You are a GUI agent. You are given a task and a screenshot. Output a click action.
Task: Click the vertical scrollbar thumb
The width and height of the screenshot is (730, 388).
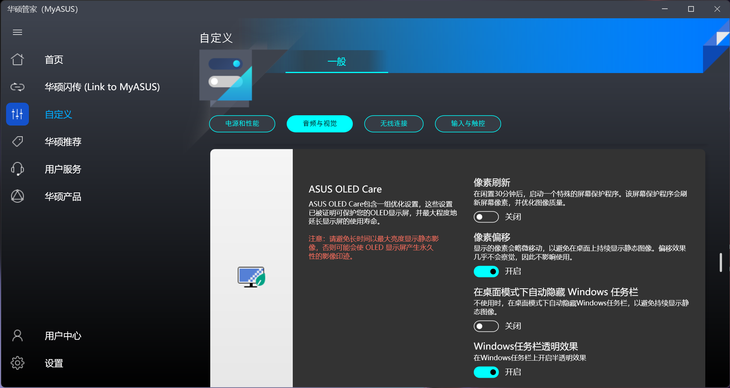coord(721,263)
